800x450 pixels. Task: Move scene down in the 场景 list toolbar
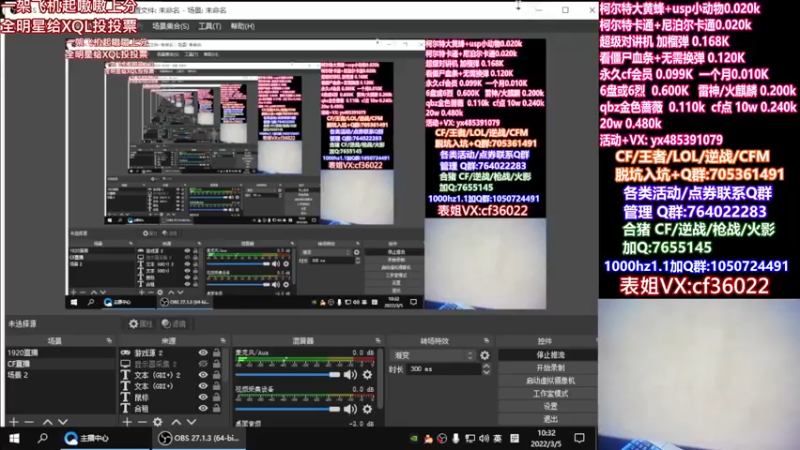coord(63,422)
